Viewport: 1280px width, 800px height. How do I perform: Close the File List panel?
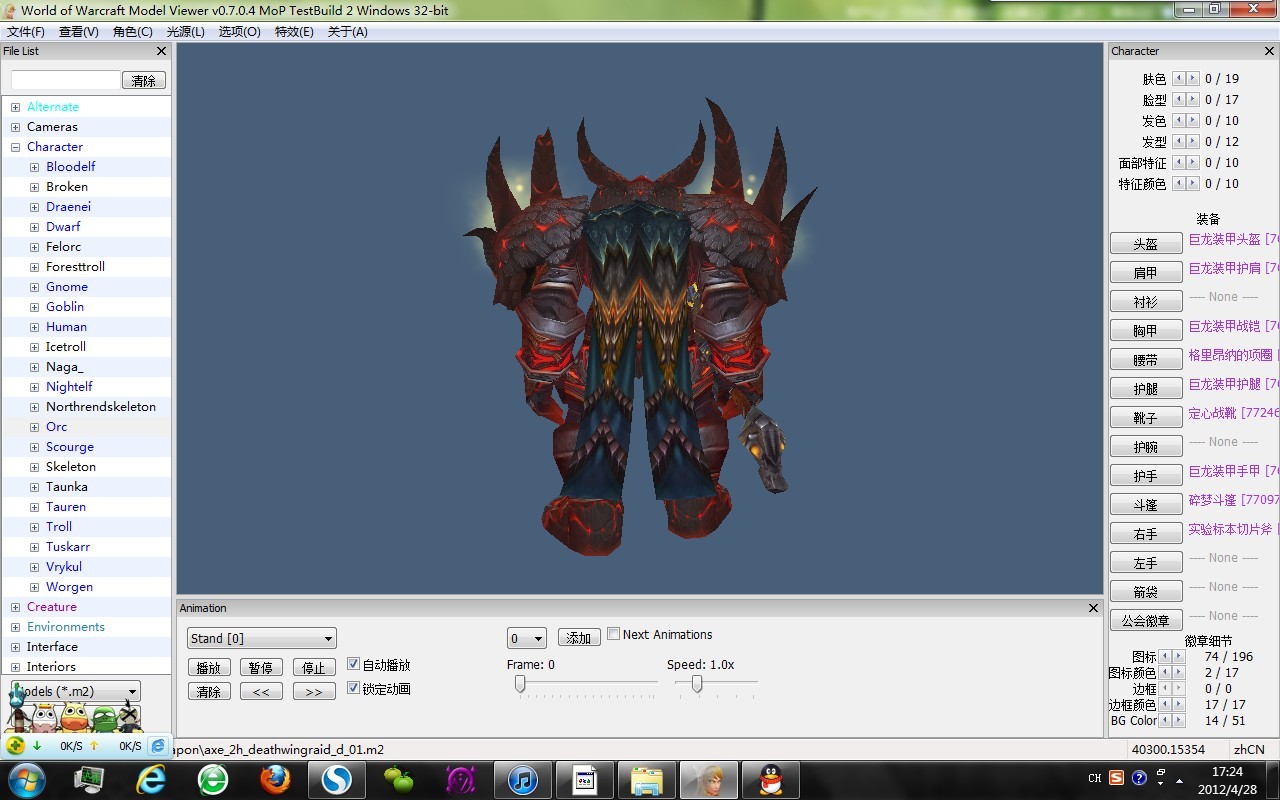[162, 51]
